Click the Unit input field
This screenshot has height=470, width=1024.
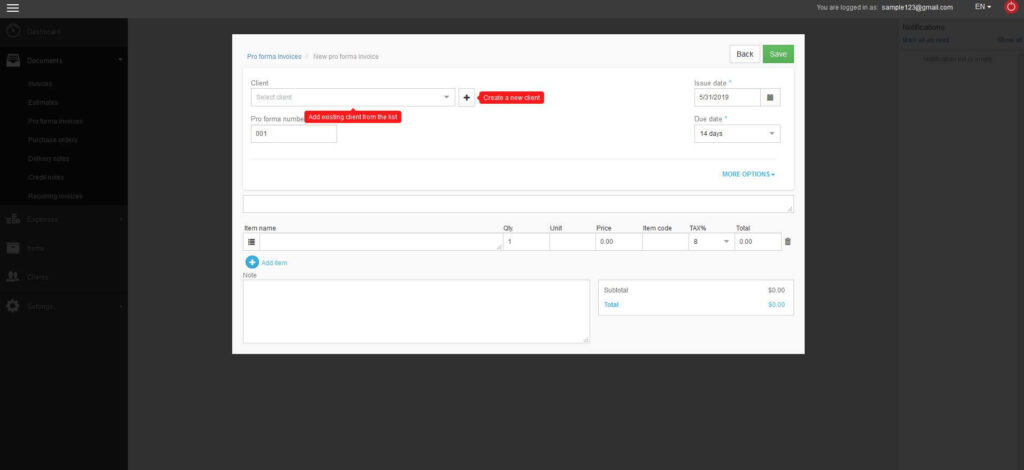tap(572, 242)
